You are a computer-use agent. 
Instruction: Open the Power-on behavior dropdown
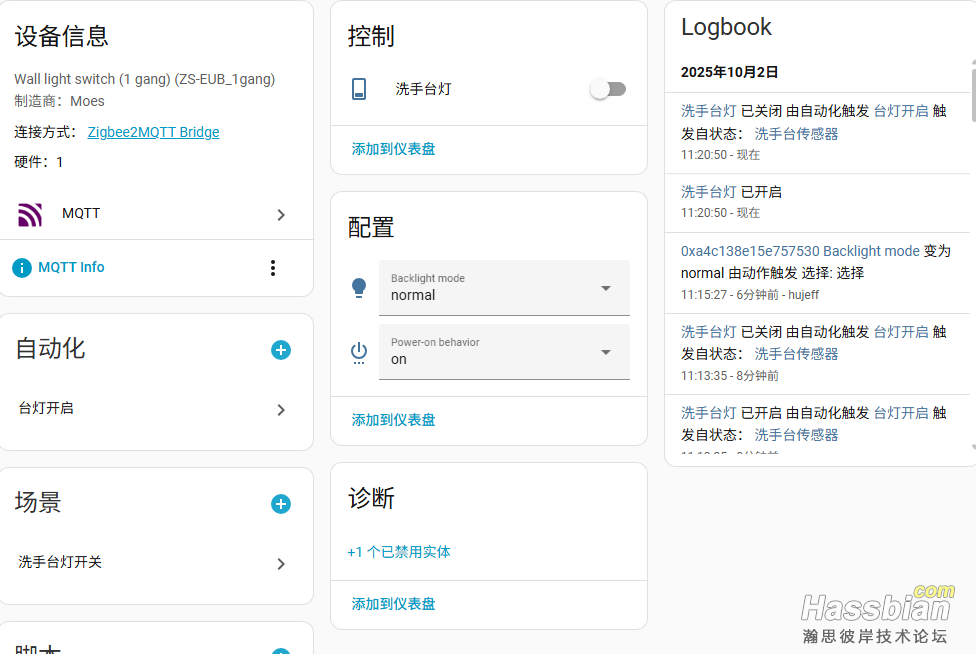504,352
